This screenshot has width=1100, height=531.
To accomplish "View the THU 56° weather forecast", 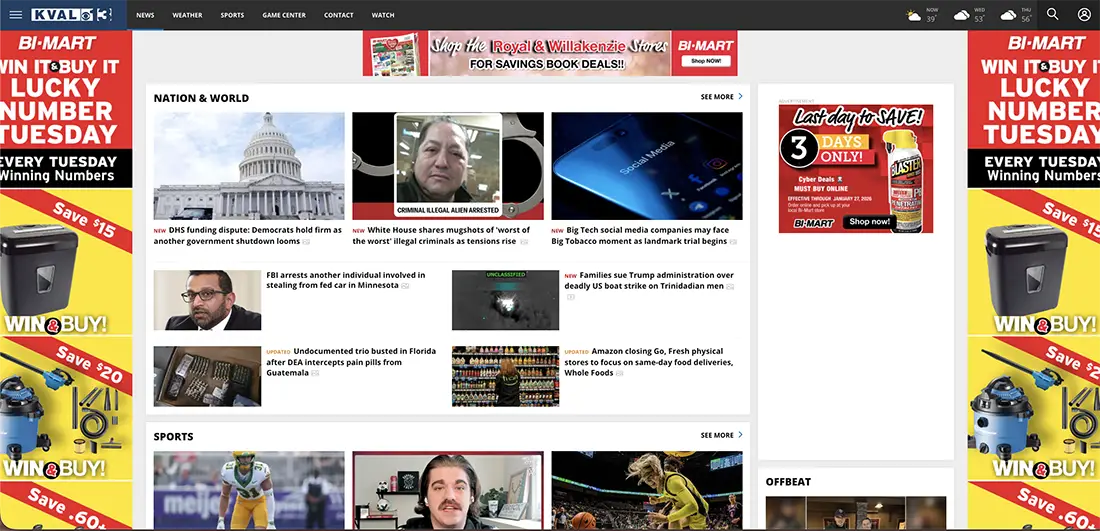I will click(1016, 15).
